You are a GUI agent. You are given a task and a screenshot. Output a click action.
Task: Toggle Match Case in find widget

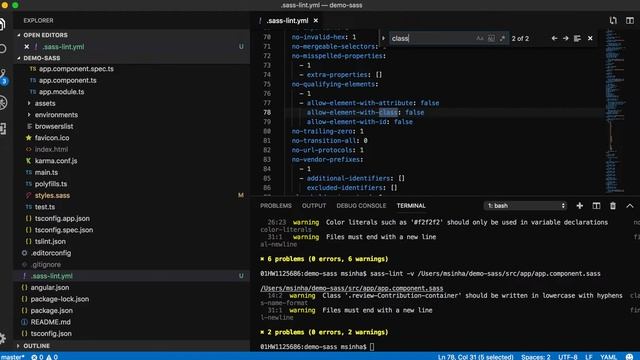click(x=480, y=38)
